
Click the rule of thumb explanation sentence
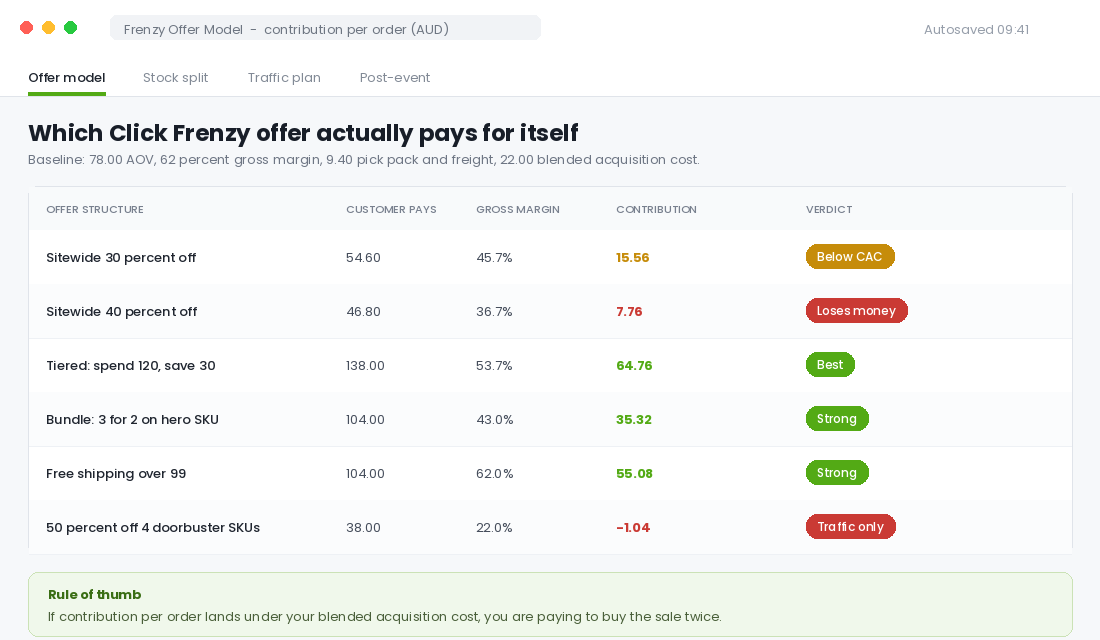(x=384, y=617)
